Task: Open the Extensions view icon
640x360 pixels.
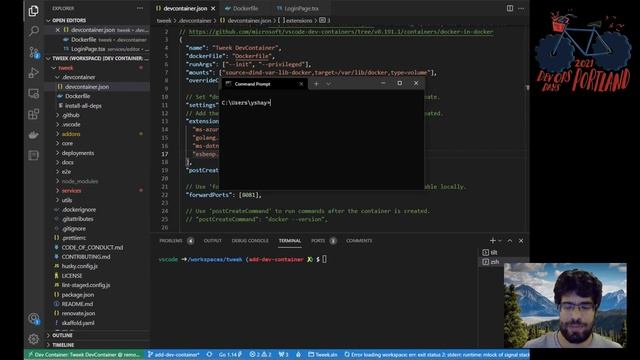Action: coord(33,114)
